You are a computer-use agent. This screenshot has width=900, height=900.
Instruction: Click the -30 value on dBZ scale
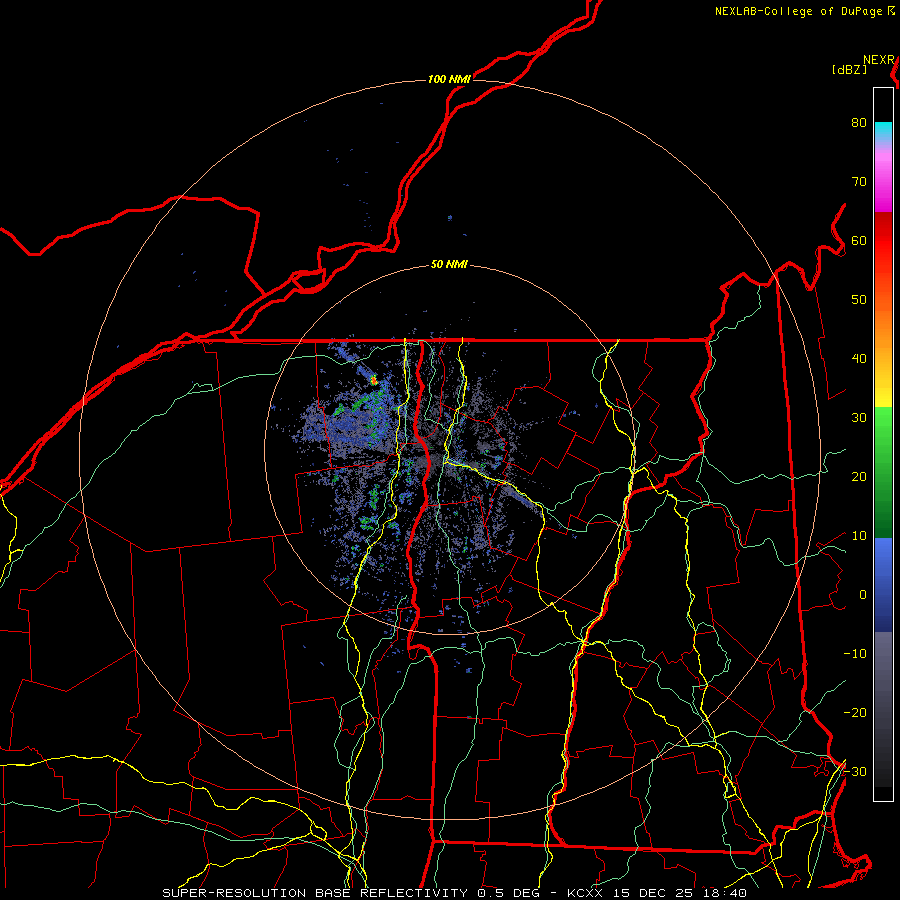click(855, 771)
